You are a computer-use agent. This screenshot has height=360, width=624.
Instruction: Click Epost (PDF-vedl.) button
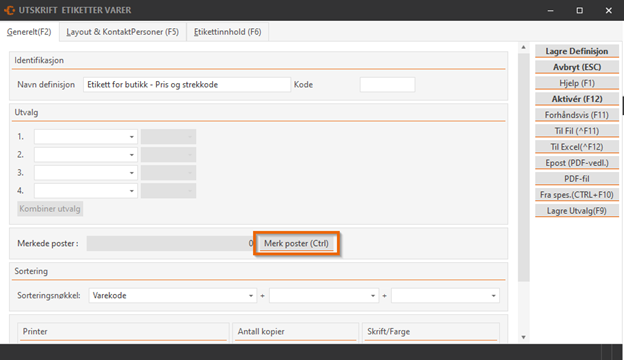[x=577, y=163]
